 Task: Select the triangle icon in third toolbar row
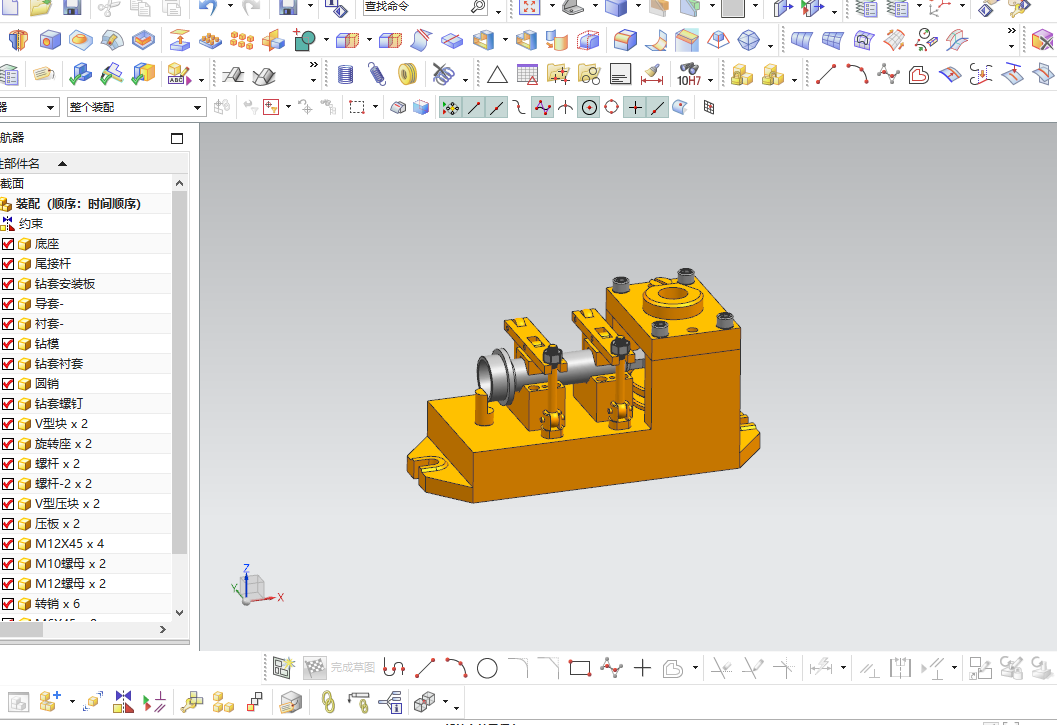pos(497,75)
